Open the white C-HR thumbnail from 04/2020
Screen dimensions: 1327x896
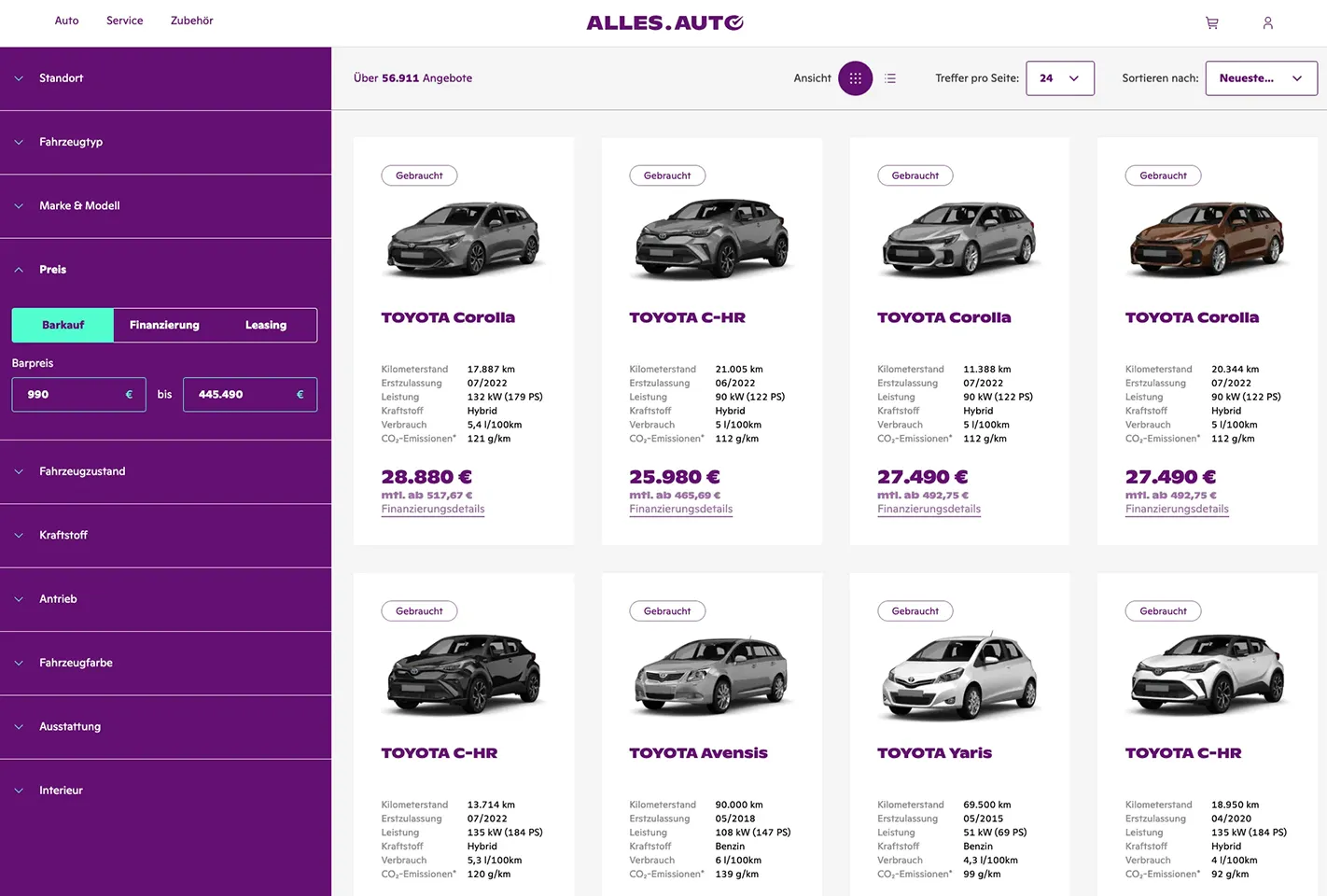pos(1208,675)
